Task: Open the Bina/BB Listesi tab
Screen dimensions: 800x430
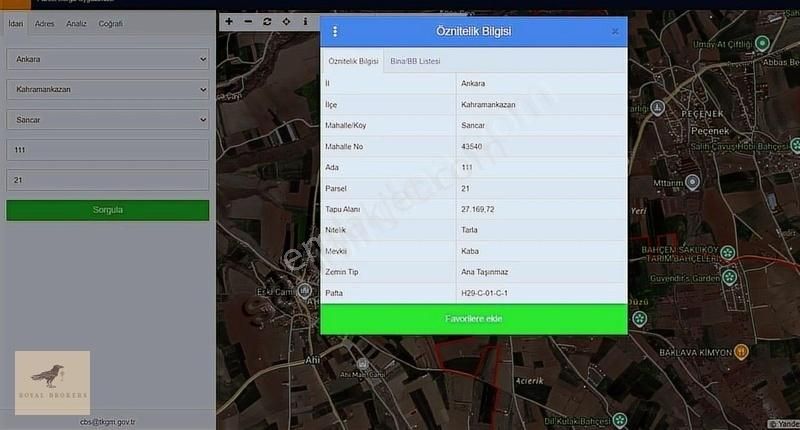Action: [x=415, y=61]
